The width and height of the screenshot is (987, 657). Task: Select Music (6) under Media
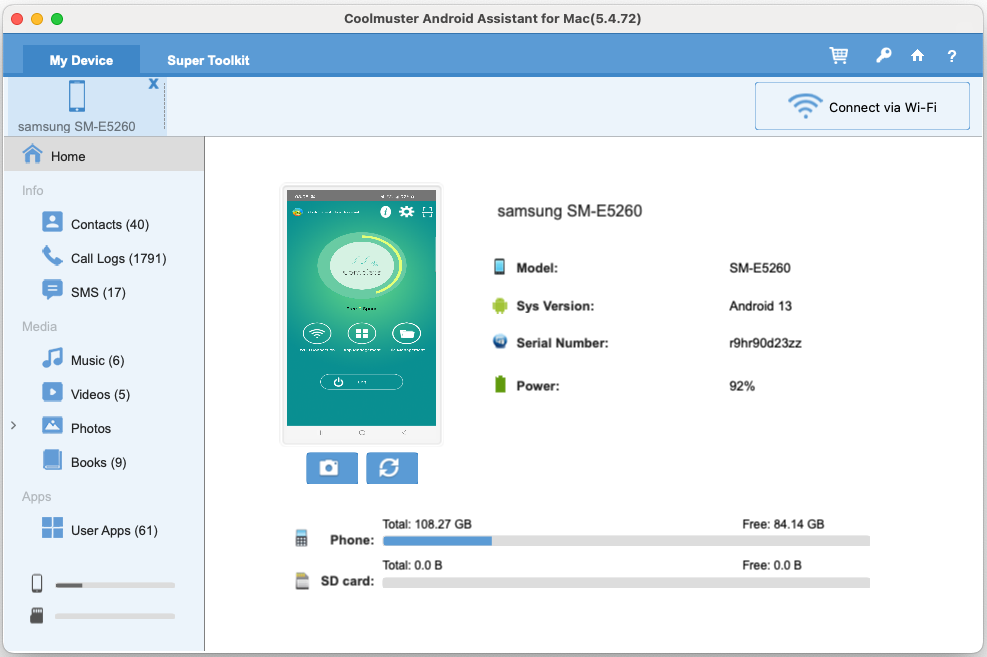99,359
